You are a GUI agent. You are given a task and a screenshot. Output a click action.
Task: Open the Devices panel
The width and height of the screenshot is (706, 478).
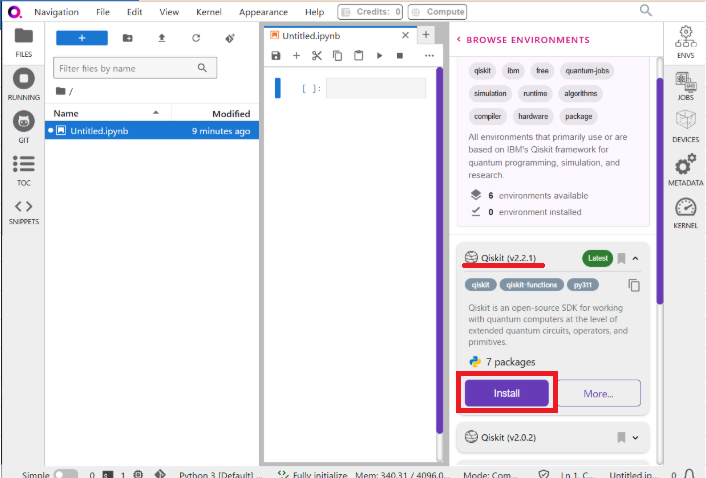tap(685, 125)
